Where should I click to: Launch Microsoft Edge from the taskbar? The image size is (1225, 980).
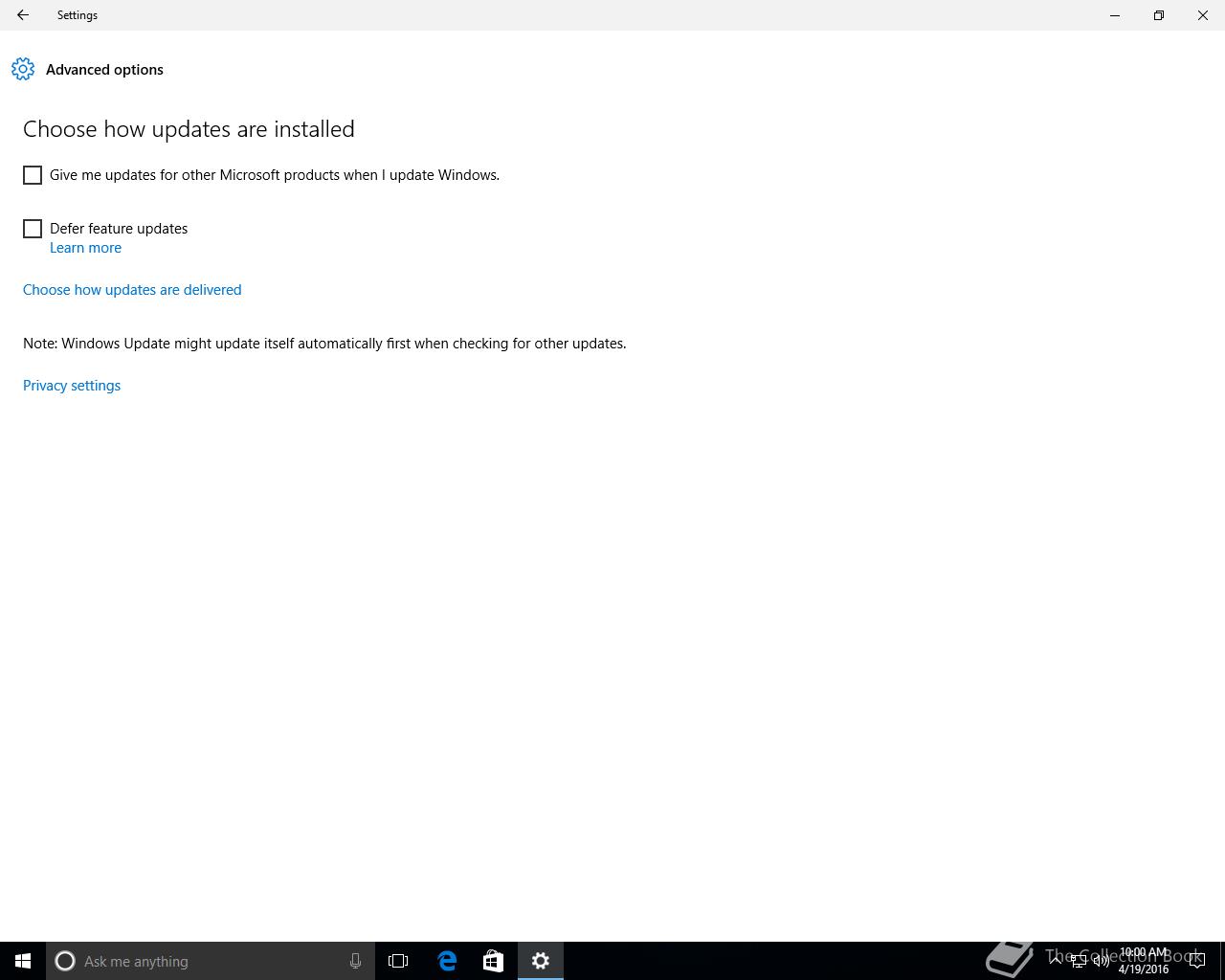pyautogui.click(x=447, y=961)
